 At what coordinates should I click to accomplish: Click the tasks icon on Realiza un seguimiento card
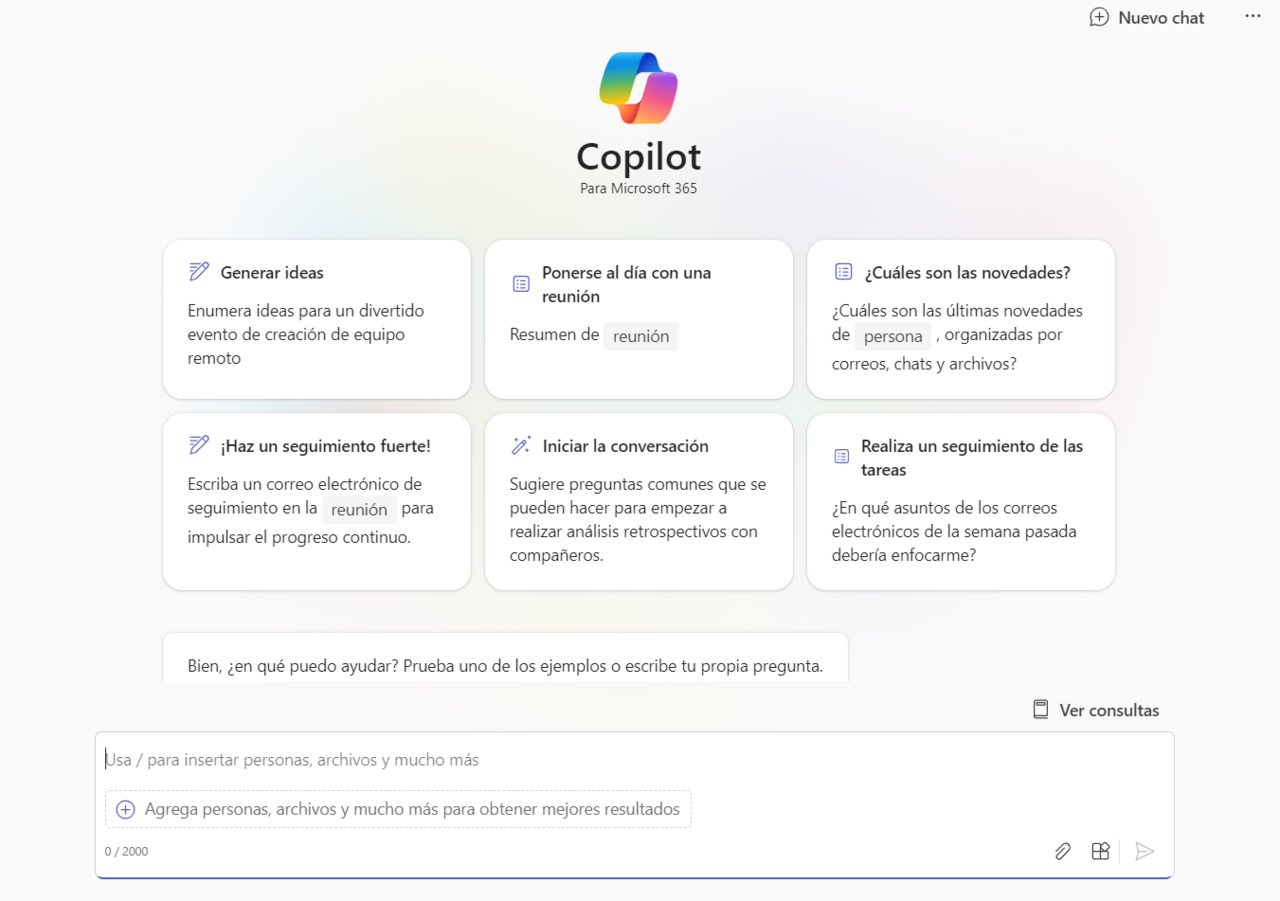point(841,456)
